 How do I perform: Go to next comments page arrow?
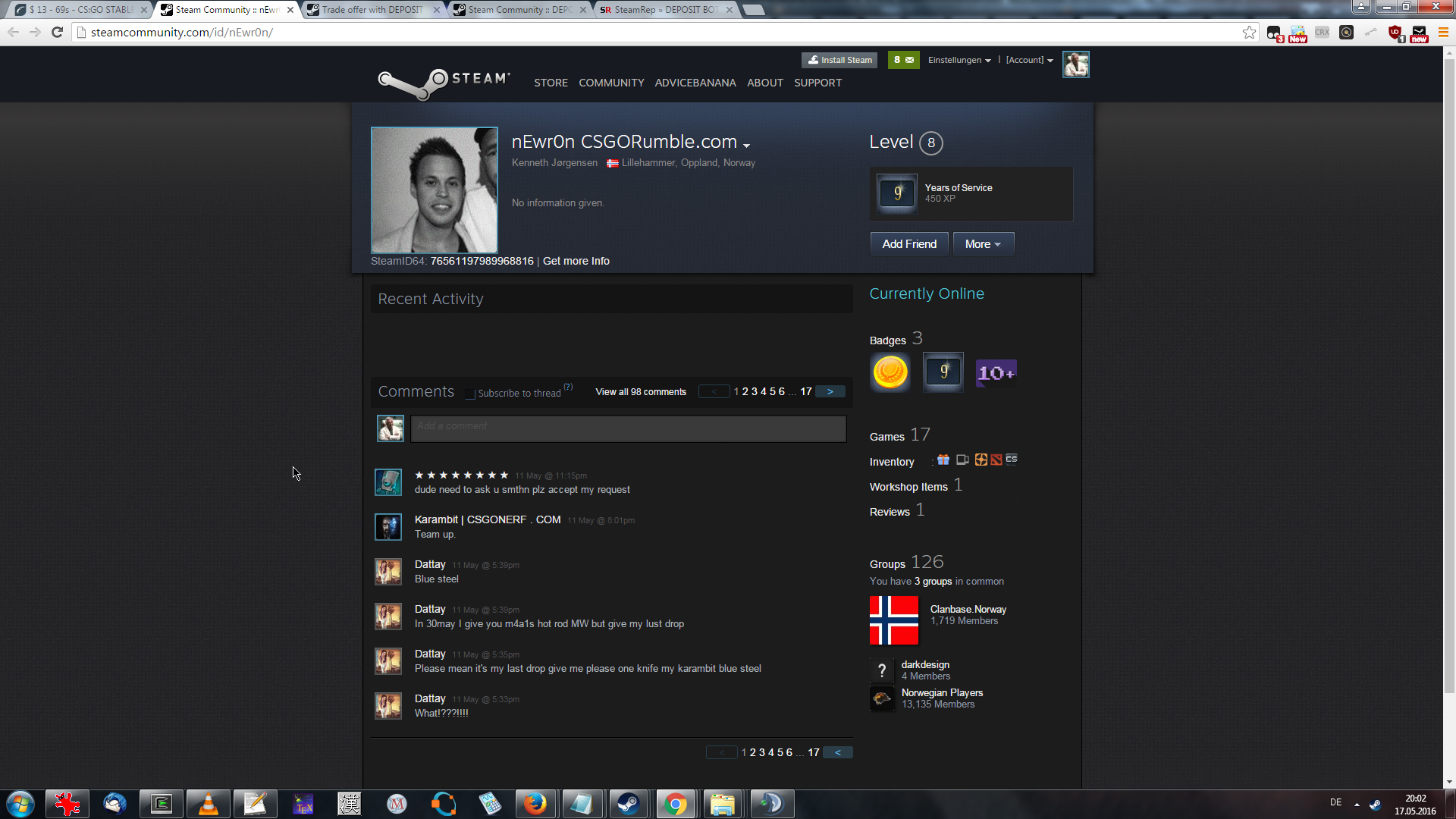coord(830,392)
